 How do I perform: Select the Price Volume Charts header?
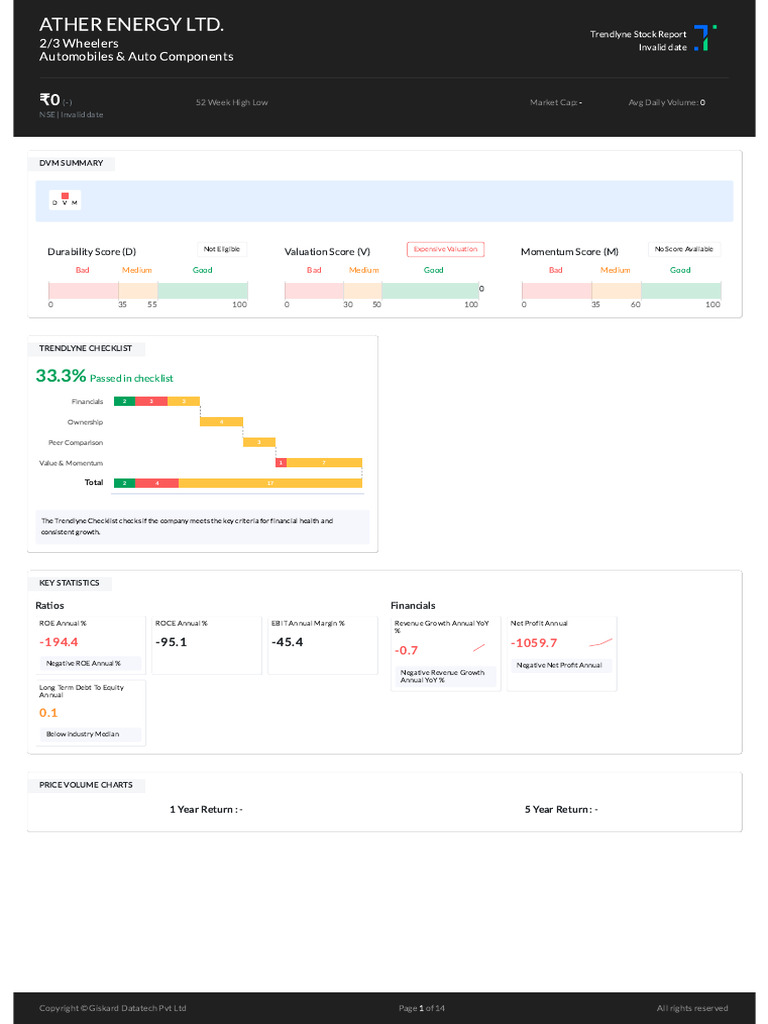click(x=85, y=785)
